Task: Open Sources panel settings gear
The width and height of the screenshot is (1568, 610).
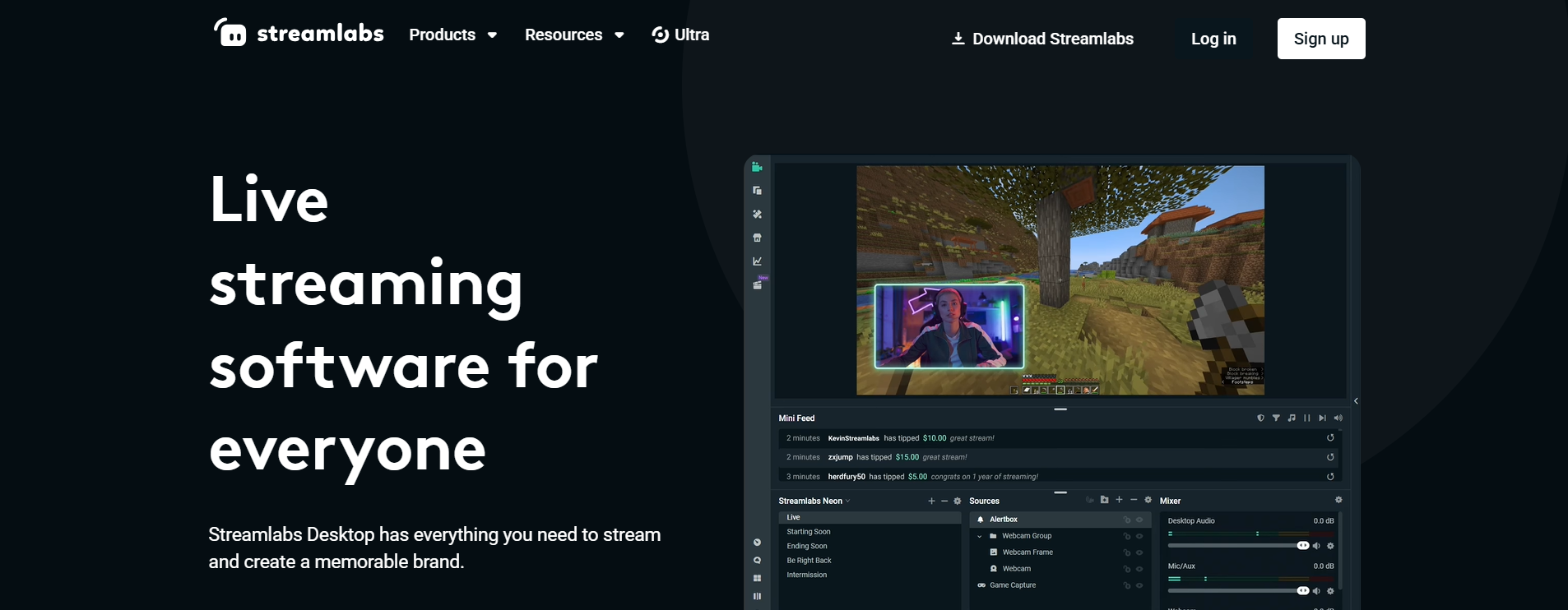Action: (x=1148, y=500)
